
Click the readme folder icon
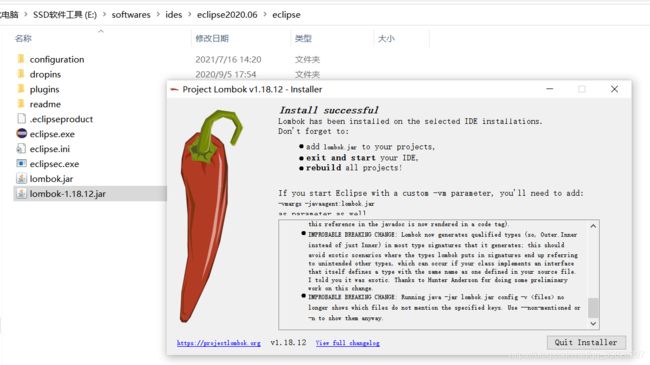coord(21,104)
